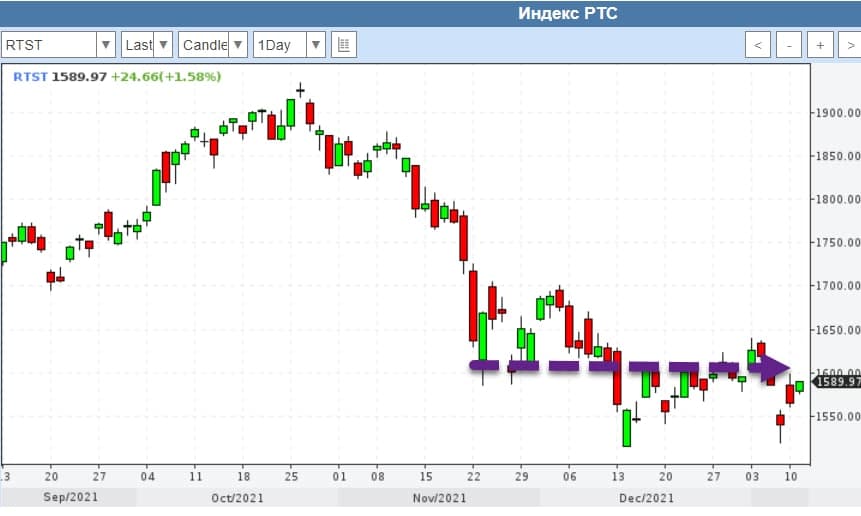This screenshot has width=861, height=516.
Task: Select the Oct/2021 month label on axis
Action: pyautogui.click(x=237, y=497)
